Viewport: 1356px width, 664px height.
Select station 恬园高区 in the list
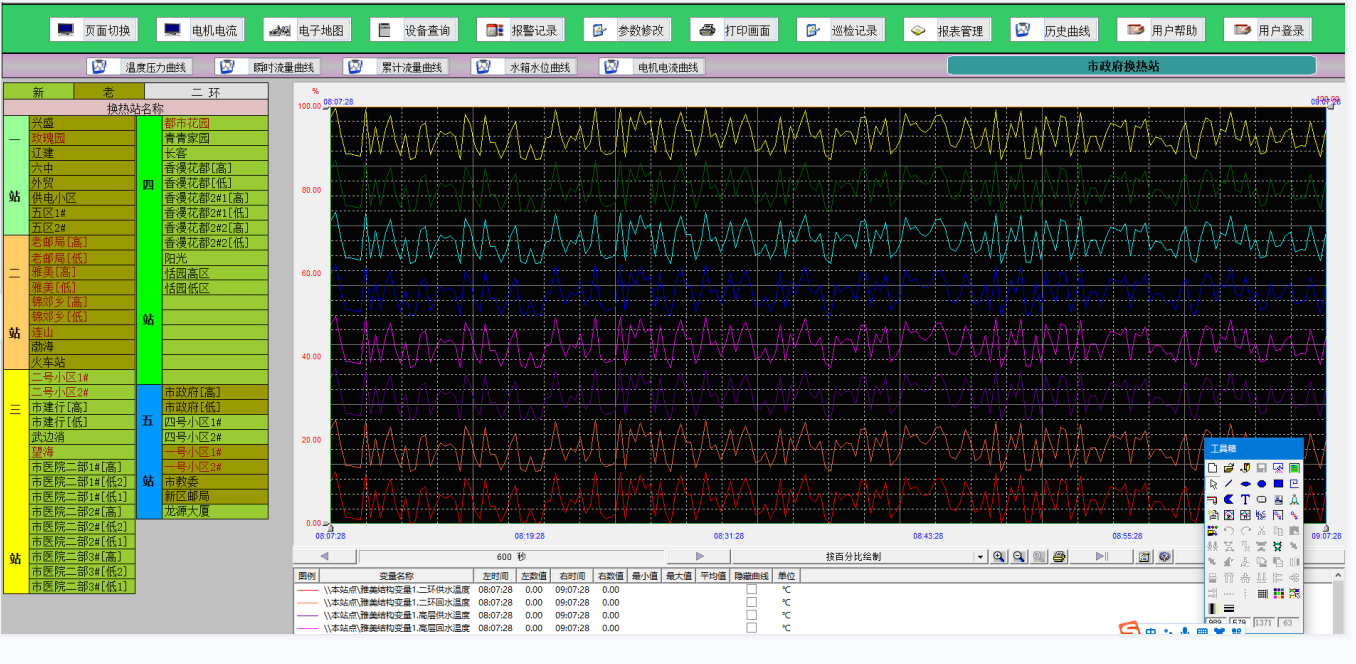click(215, 273)
